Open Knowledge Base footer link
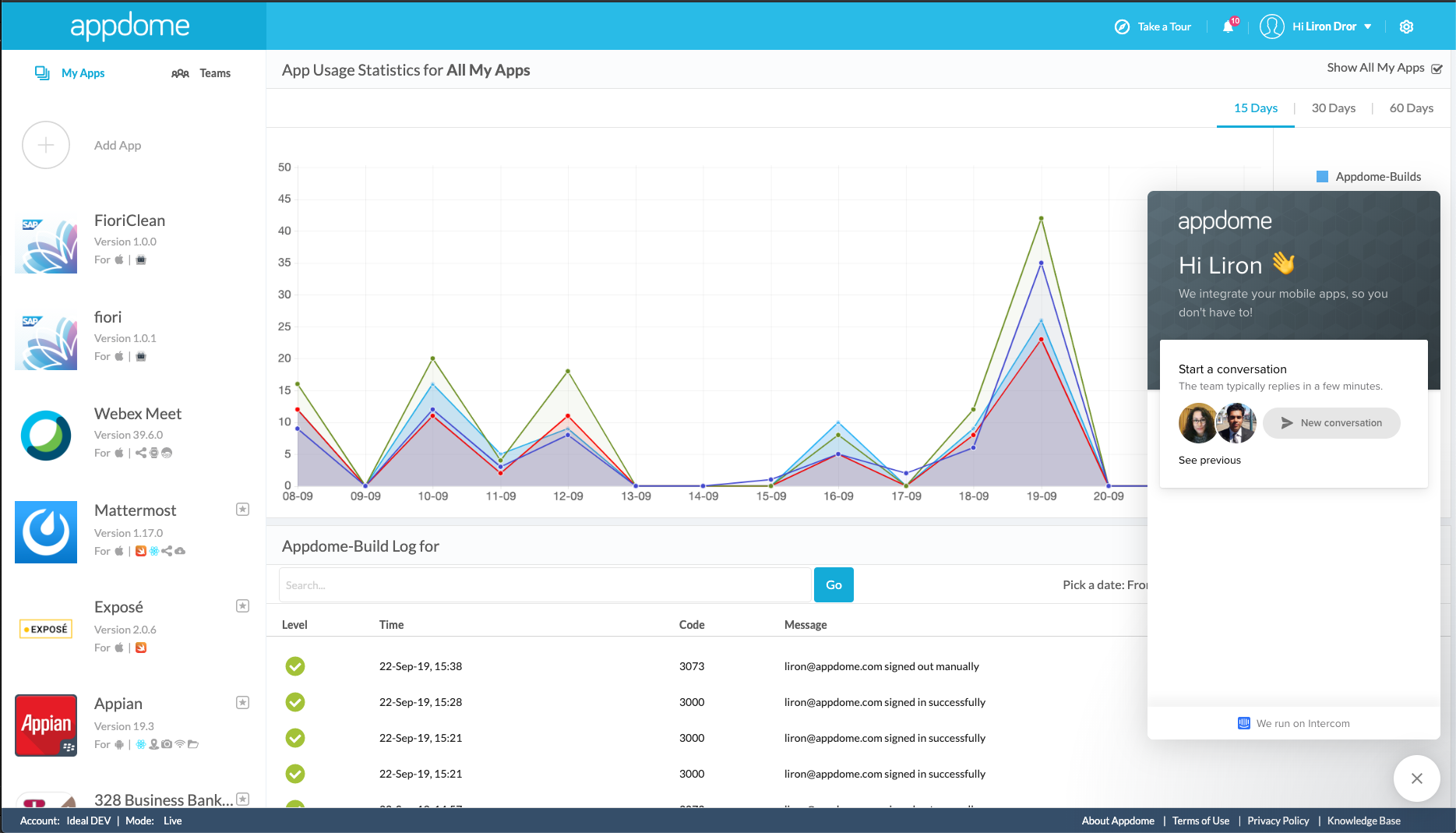This screenshot has height=833, width=1456. [1363, 821]
